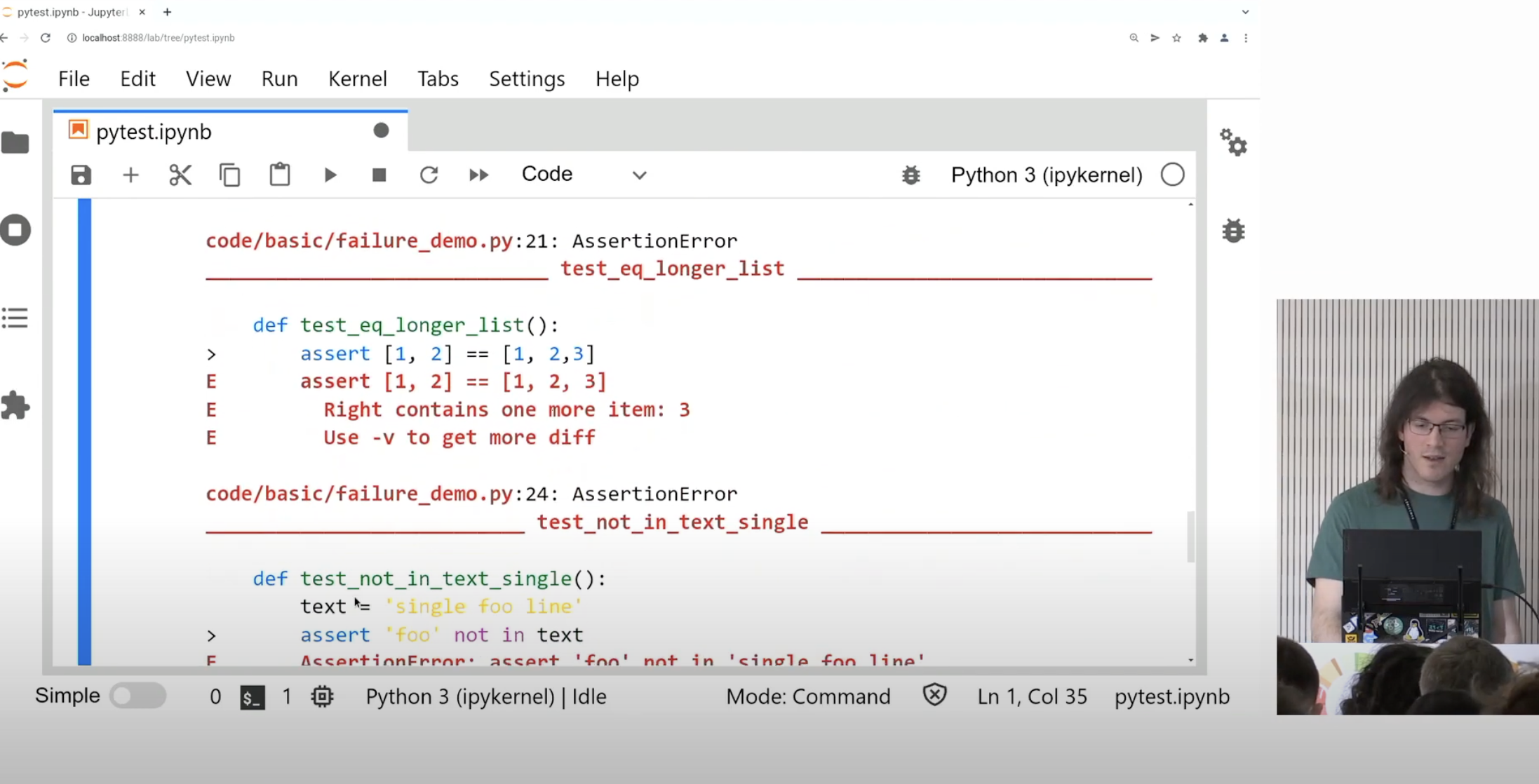This screenshot has height=784, width=1539.
Task: Open running terminals and kernels sidebar icon
Action: (15, 230)
